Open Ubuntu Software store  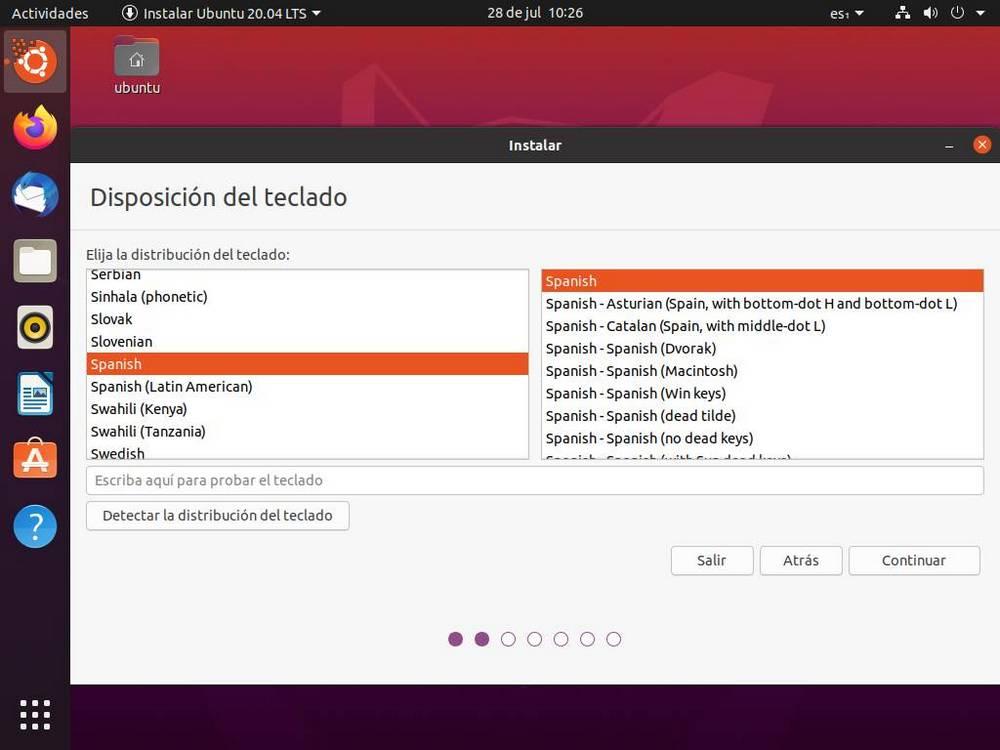(34, 459)
